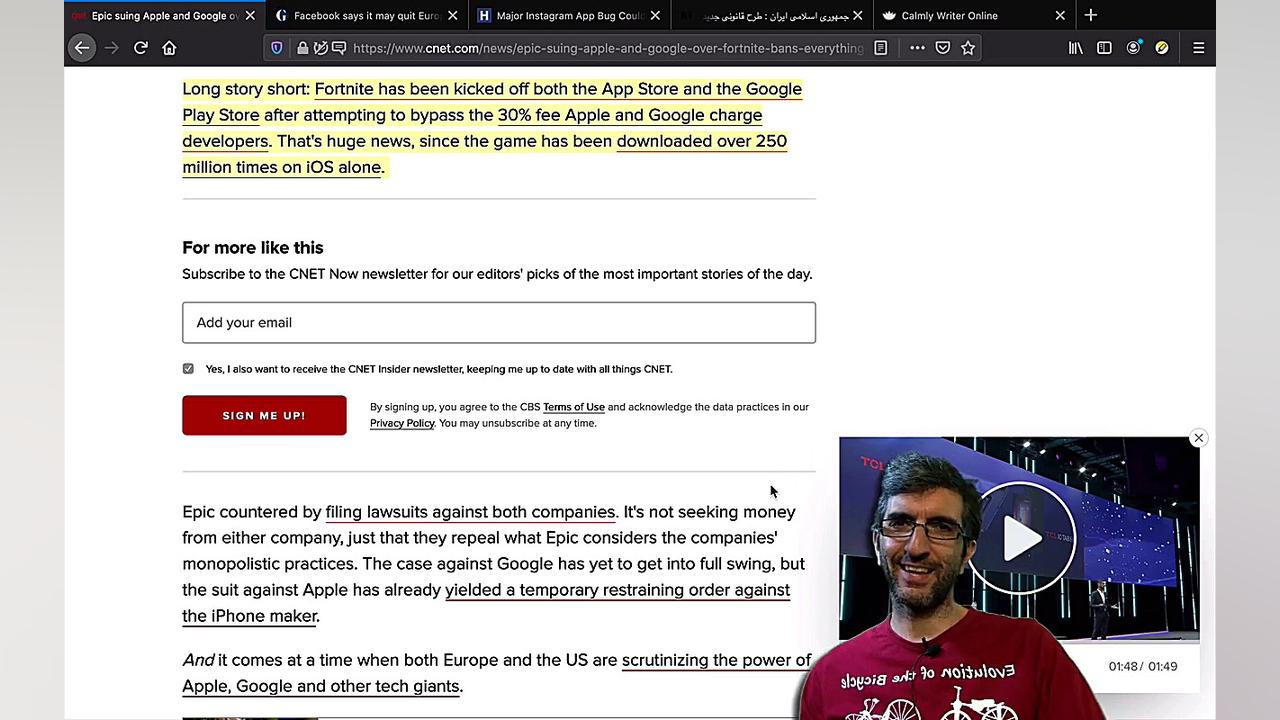Close the Epic suing Apple and Google tab
This screenshot has width=1280, height=720.
[250, 16]
